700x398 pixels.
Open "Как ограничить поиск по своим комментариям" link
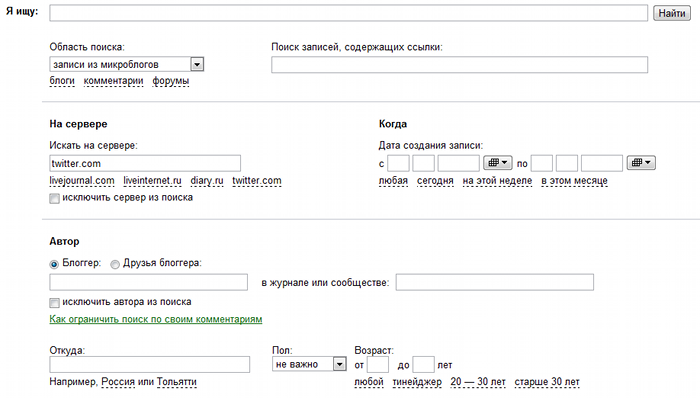pyautogui.click(x=156, y=319)
